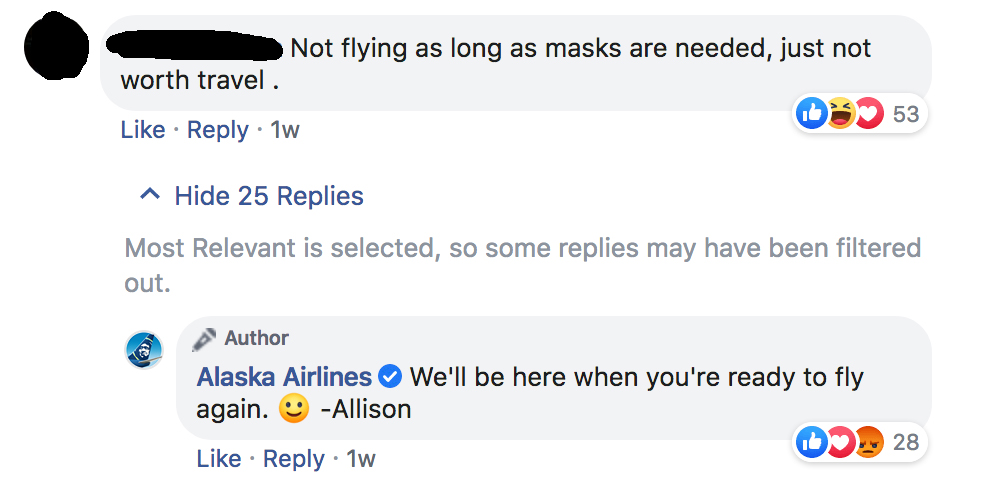
Task: Click the laughing reaction icon beside 53
Action: [x=840, y=114]
